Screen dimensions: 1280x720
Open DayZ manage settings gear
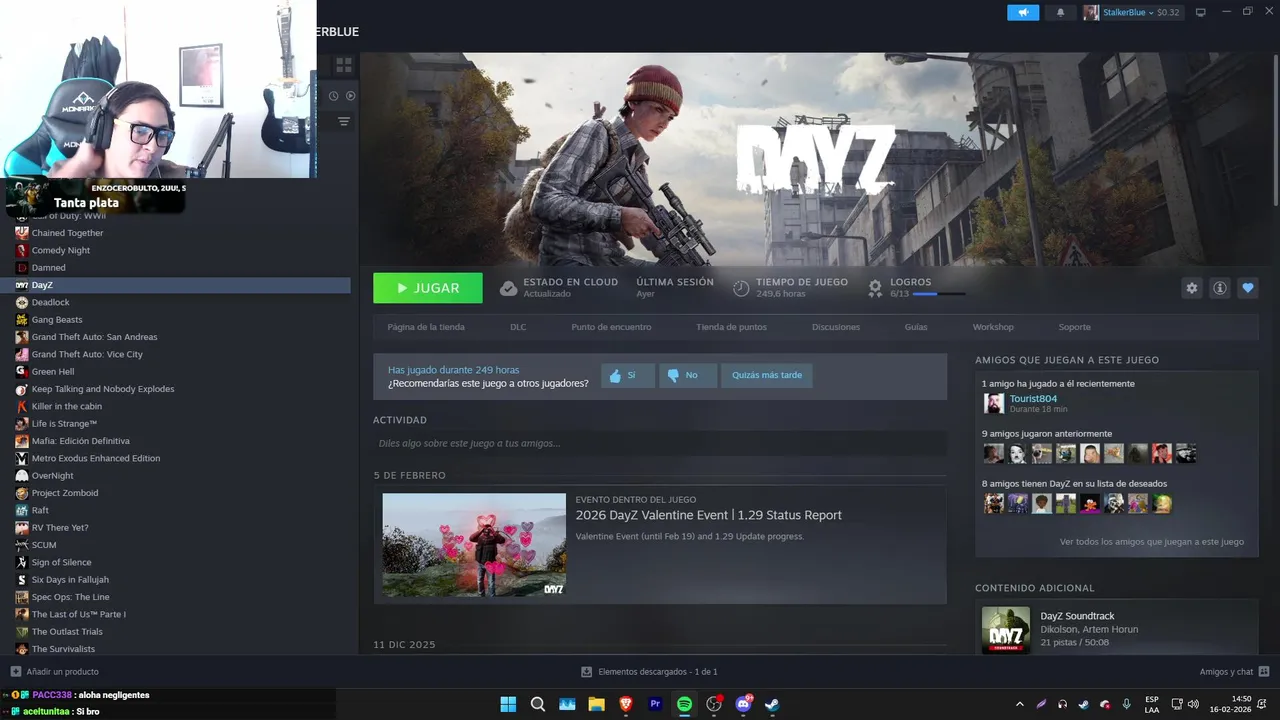point(1192,288)
